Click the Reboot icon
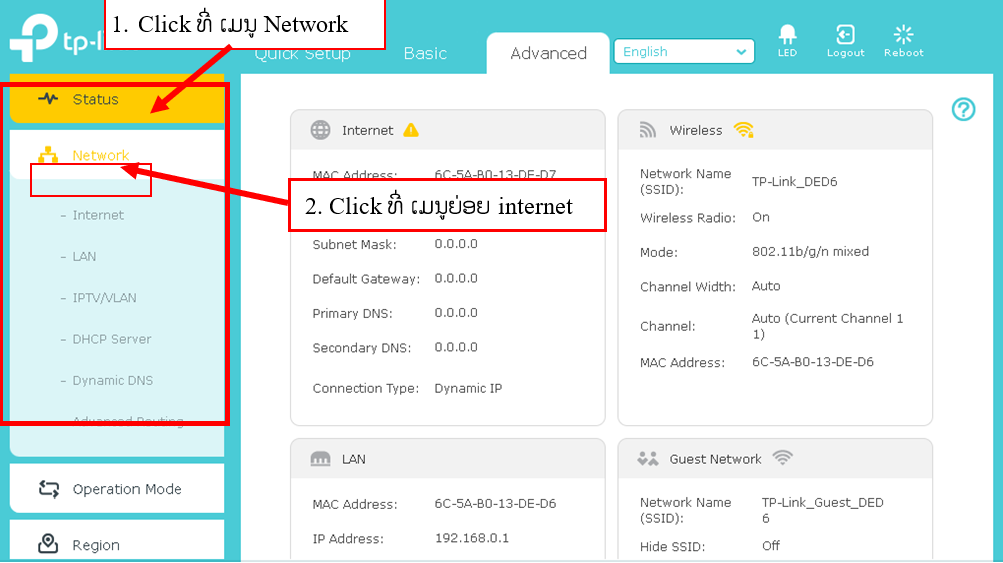Screen dimensions: 1003x563 (x=903, y=35)
